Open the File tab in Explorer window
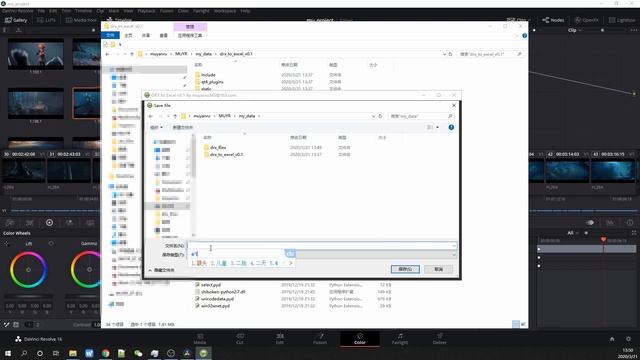This screenshot has width=640, height=360. click(110, 36)
